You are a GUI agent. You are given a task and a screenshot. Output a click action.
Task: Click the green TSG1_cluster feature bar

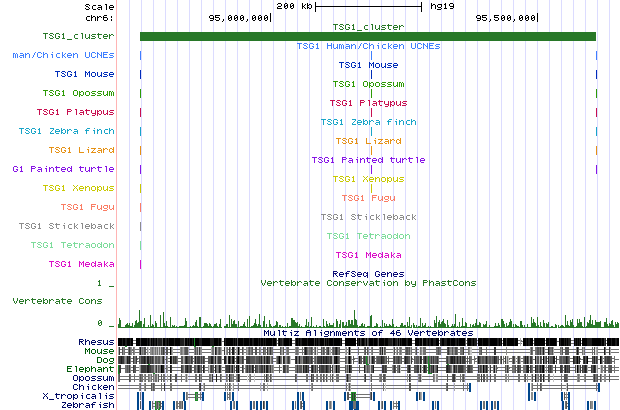367,37
